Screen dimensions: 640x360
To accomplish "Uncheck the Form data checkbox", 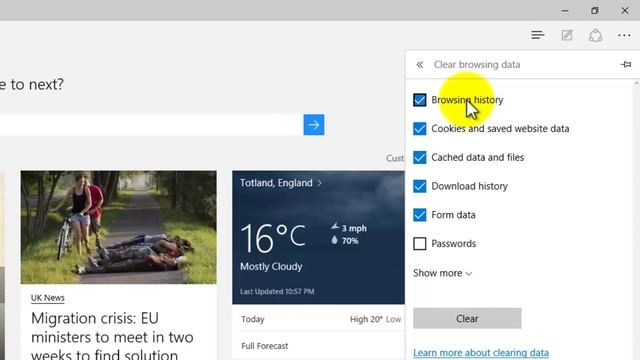I will click(x=420, y=215).
